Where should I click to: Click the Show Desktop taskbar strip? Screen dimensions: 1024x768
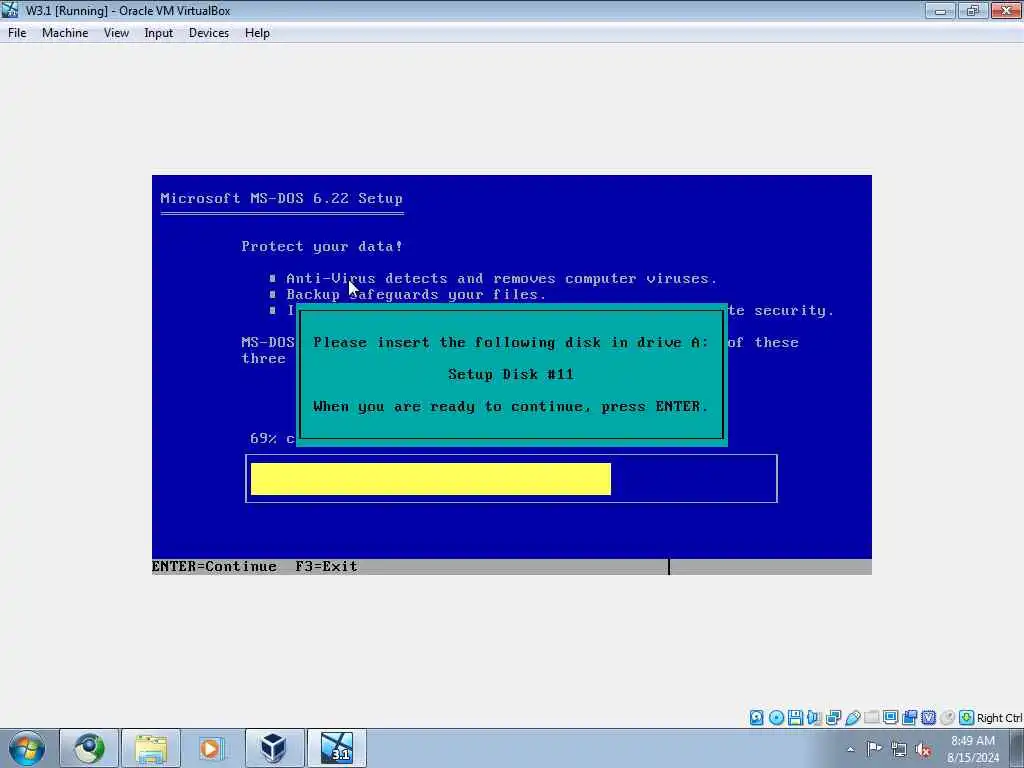pos(1017,748)
